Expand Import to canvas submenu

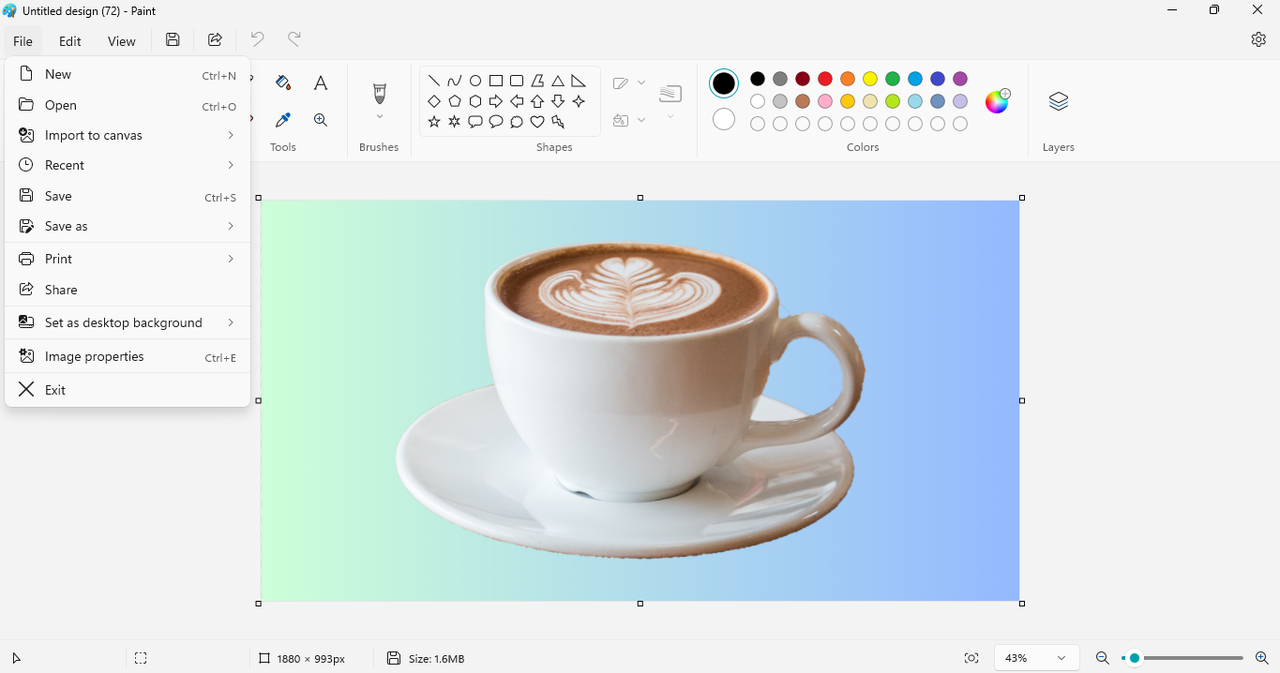pos(128,135)
